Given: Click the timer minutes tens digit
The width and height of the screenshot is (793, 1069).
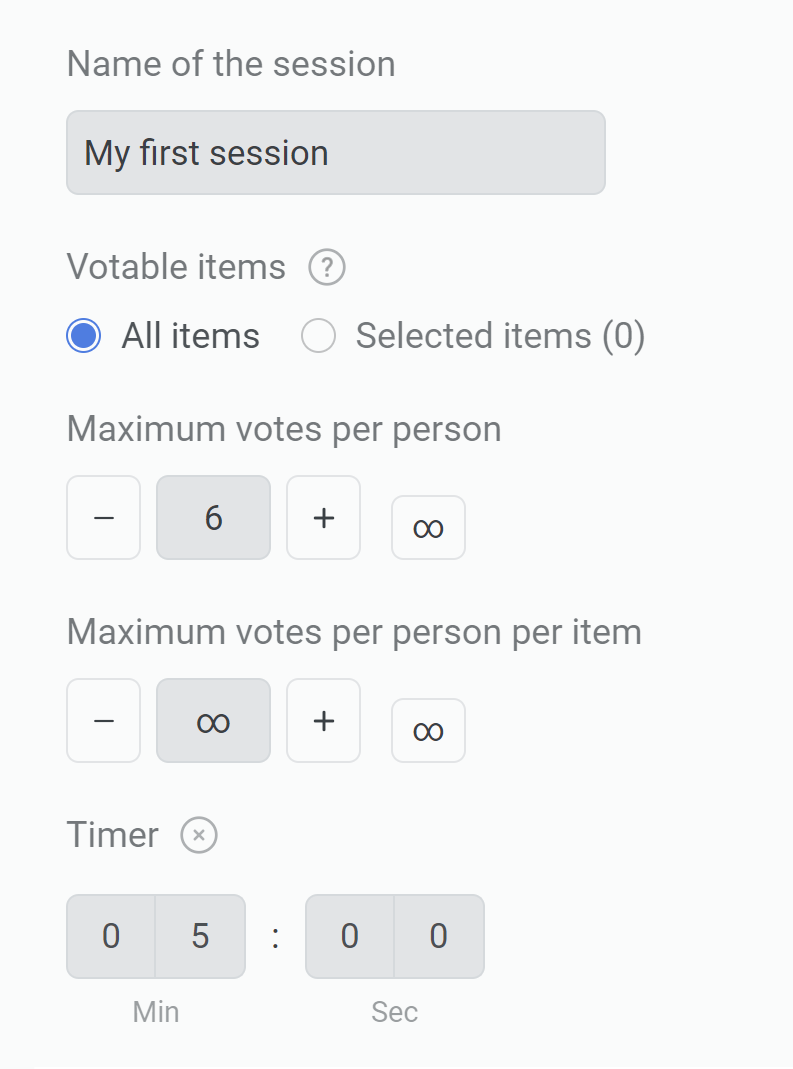Looking at the screenshot, I should pos(111,937).
